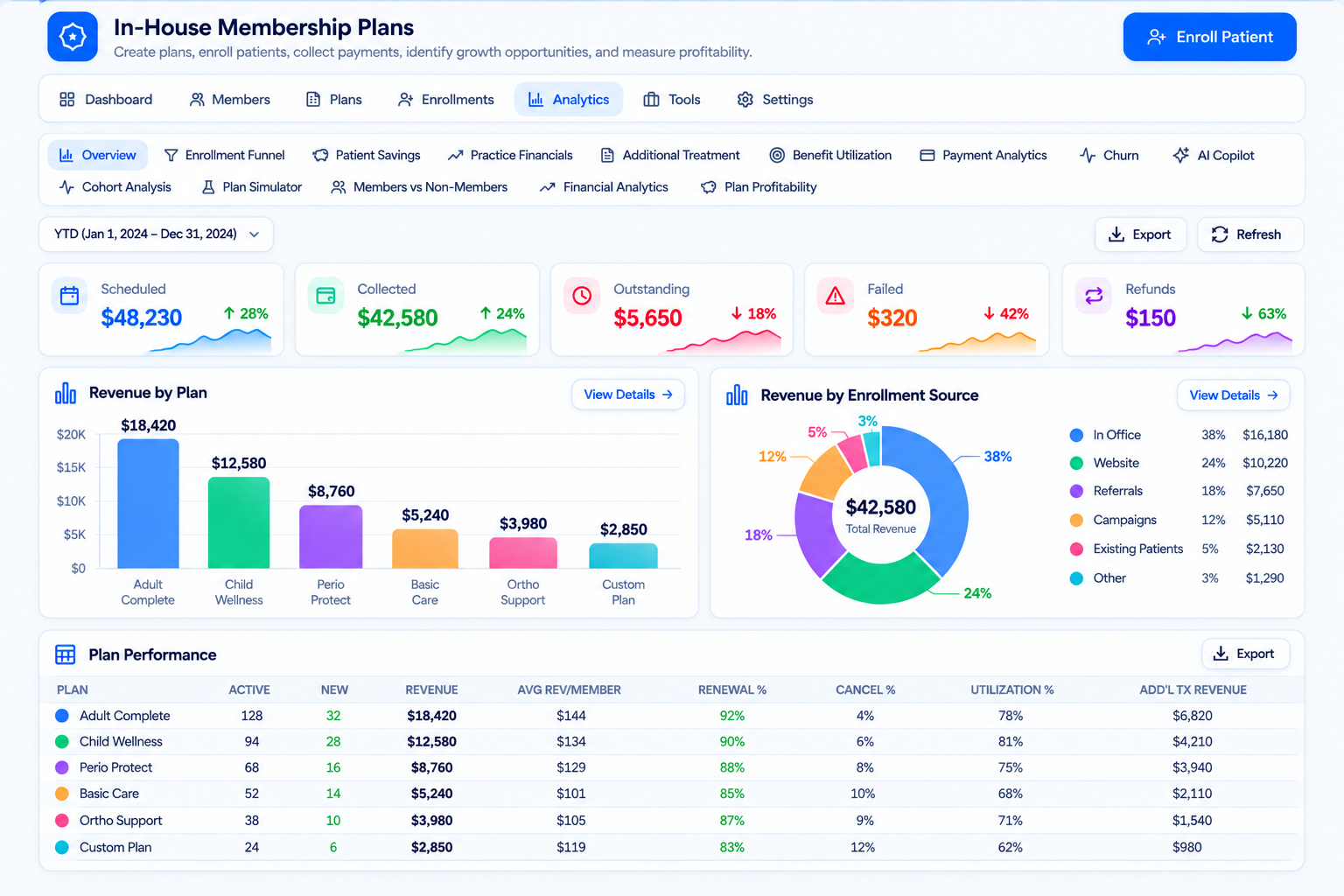Click the Enroll Patient button
Viewport: 1344px width, 896px height.
click(1209, 37)
